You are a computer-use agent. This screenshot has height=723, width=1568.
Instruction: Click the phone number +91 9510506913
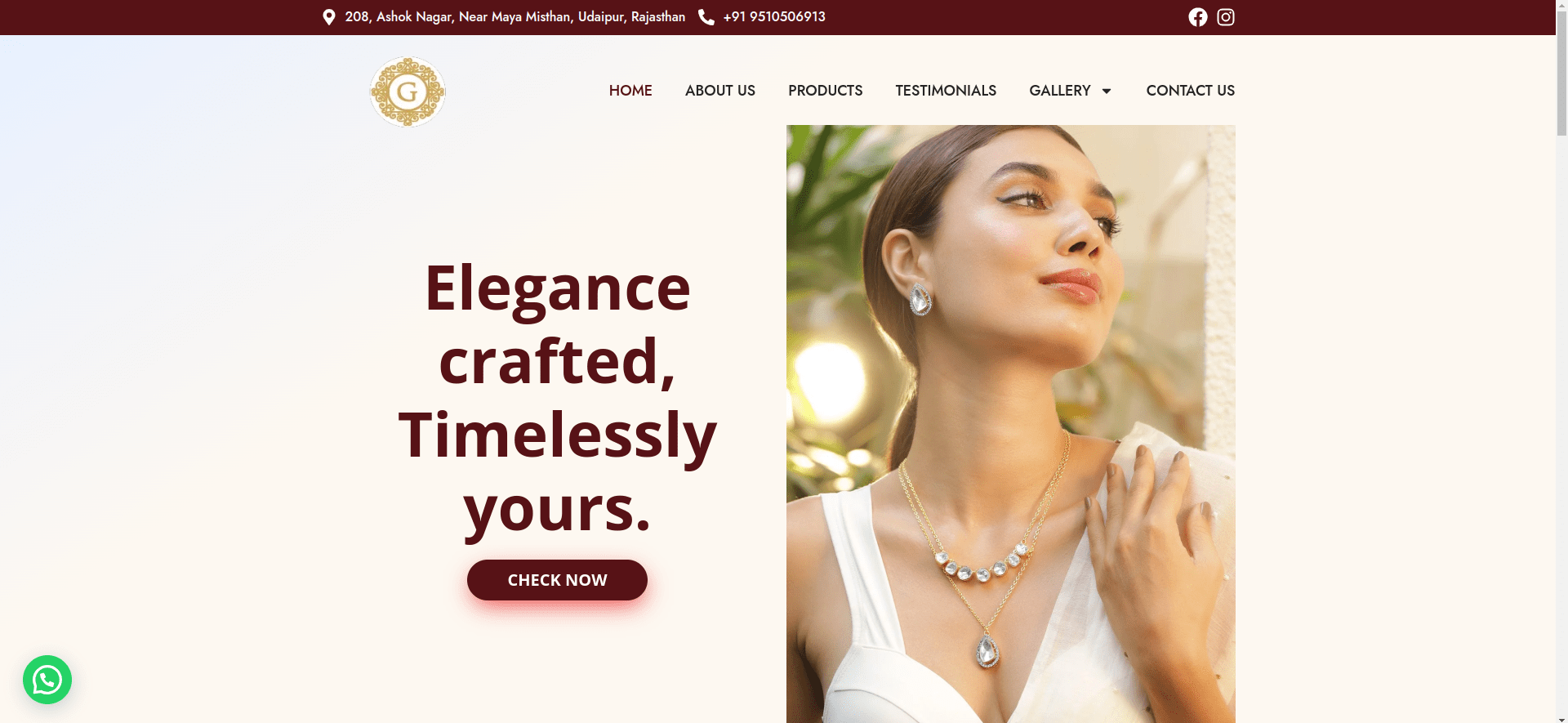point(774,17)
